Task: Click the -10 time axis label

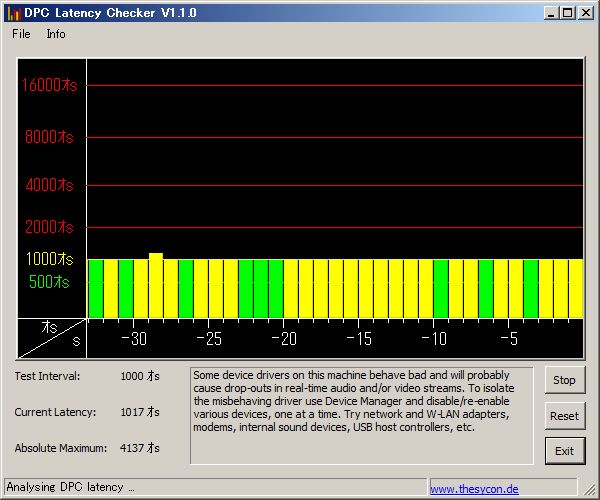Action: click(434, 339)
